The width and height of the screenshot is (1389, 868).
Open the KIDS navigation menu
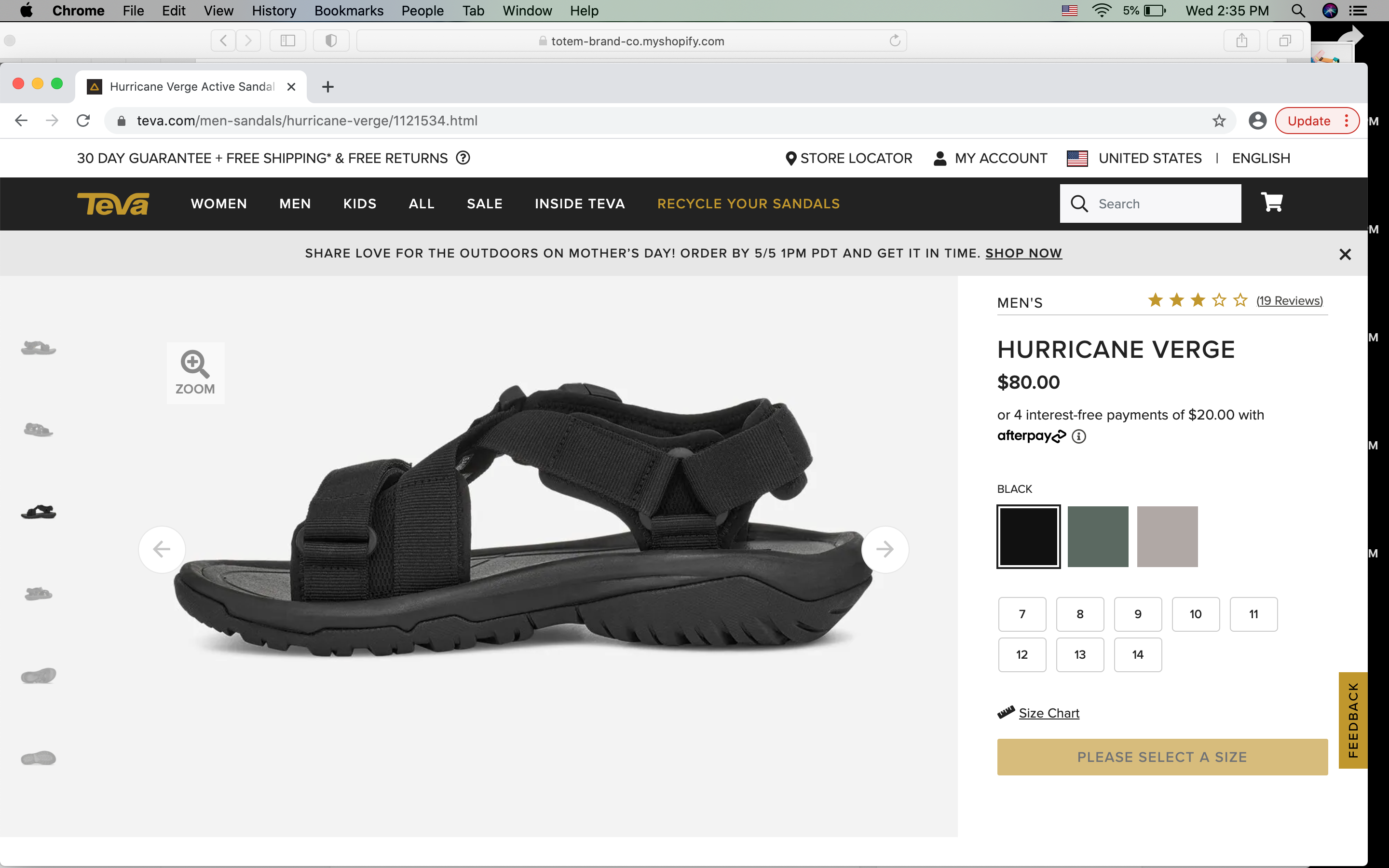point(360,204)
